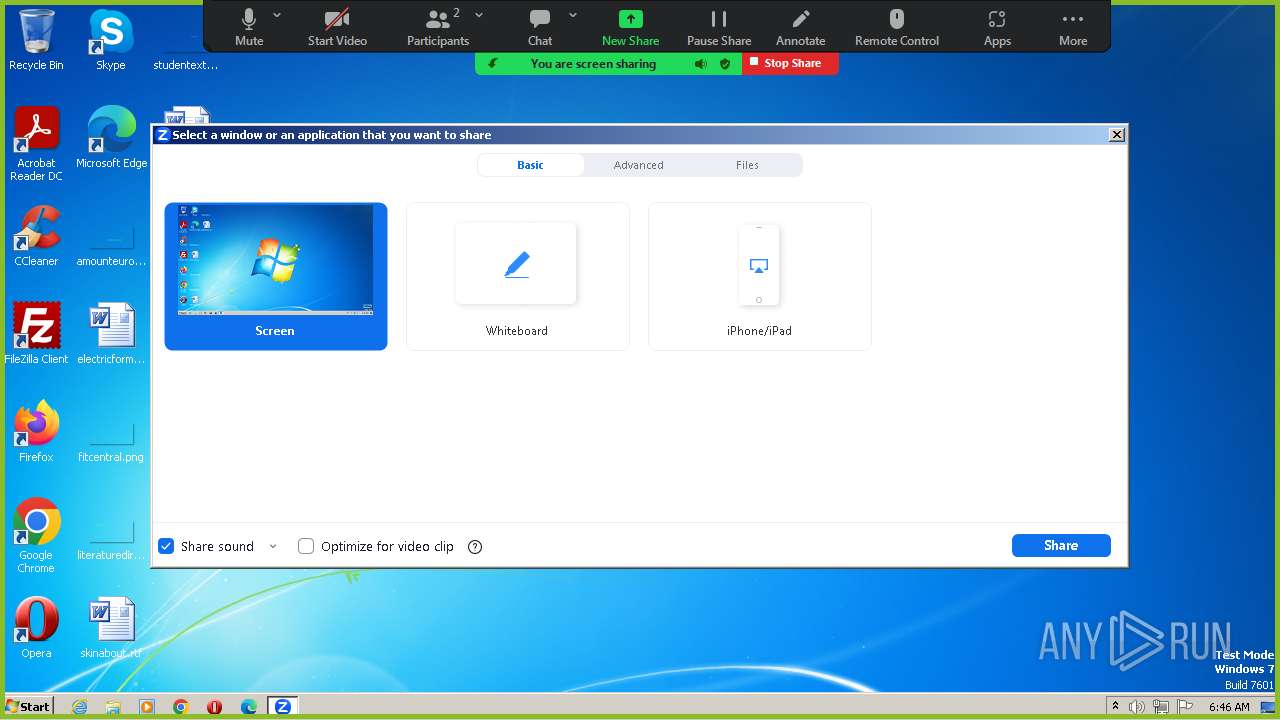
Task: Pause Share in the Zoom toolbar
Action: 719,27
